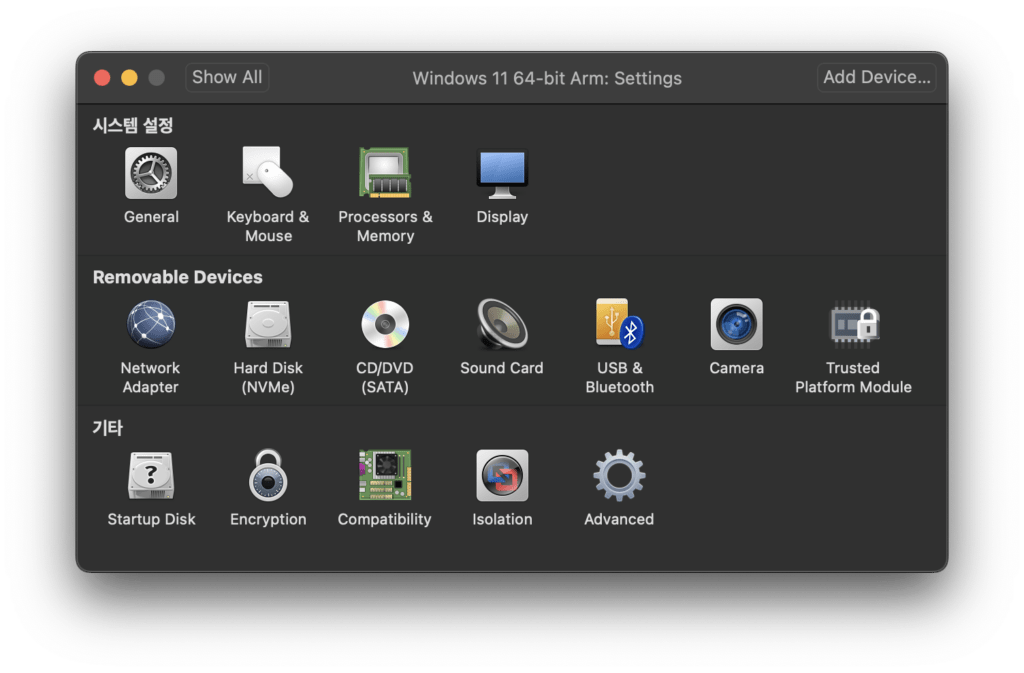Open the Encryption padlock settings
The height and width of the screenshot is (673, 1024).
click(x=268, y=476)
